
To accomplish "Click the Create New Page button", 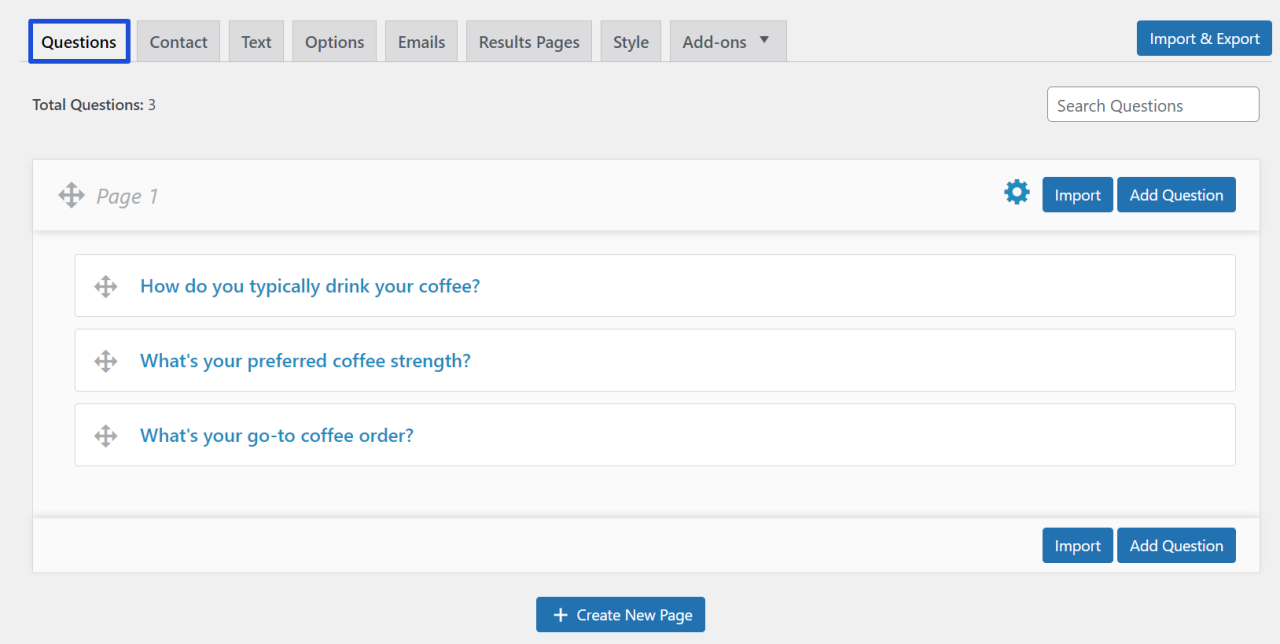I will point(621,615).
